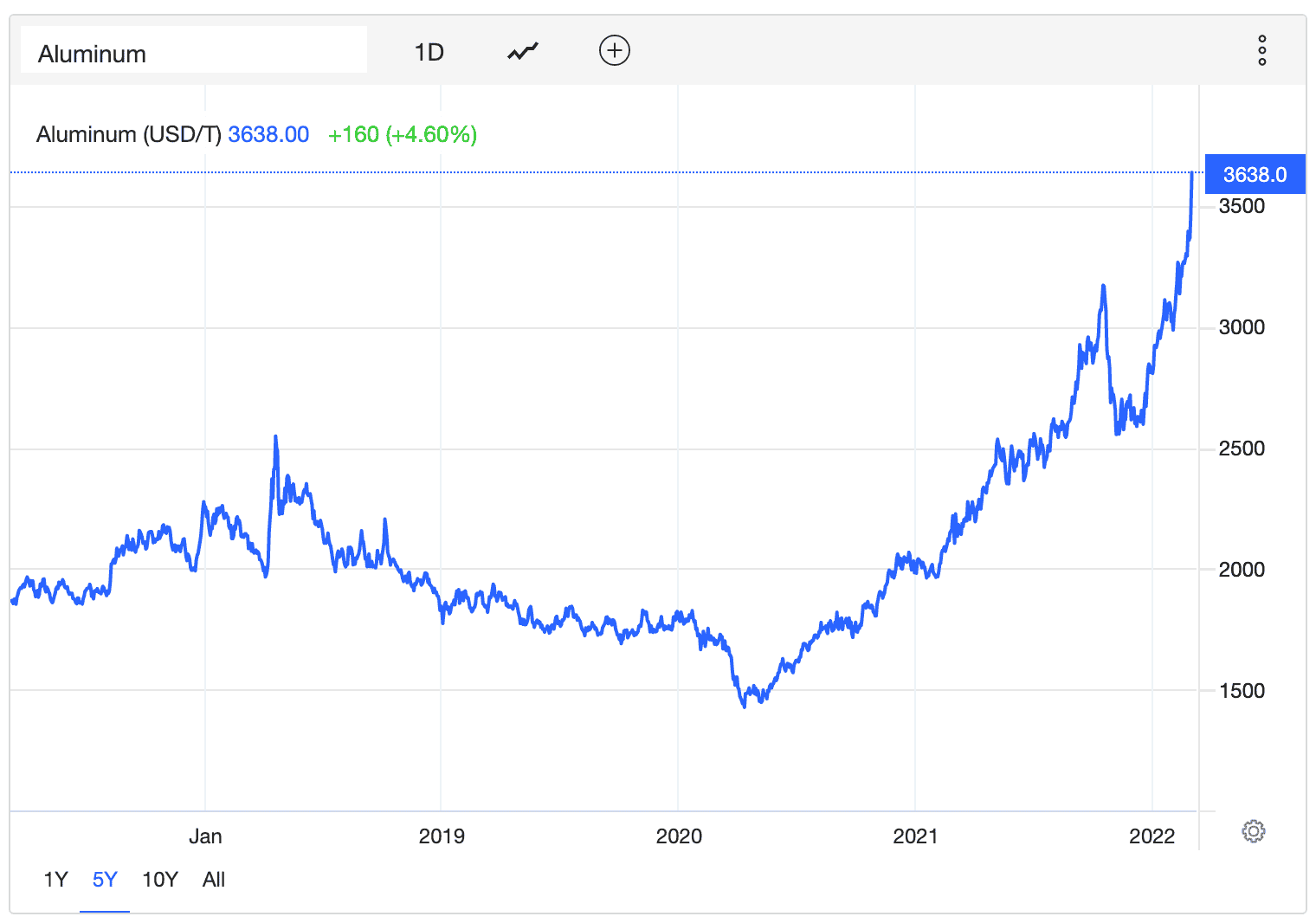Open the three-dot more options menu
The image size is (1316, 923).
pyautogui.click(x=1262, y=51)
